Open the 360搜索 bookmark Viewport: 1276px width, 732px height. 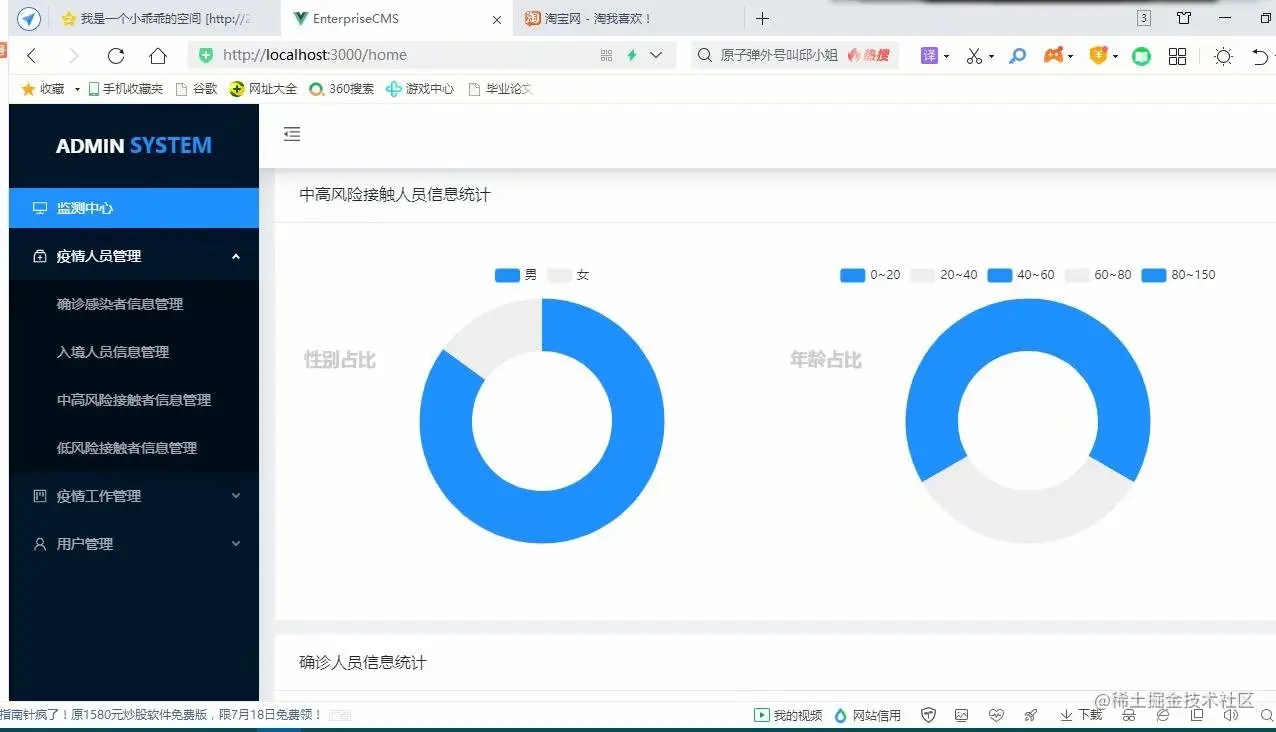(x=341, y=89)
